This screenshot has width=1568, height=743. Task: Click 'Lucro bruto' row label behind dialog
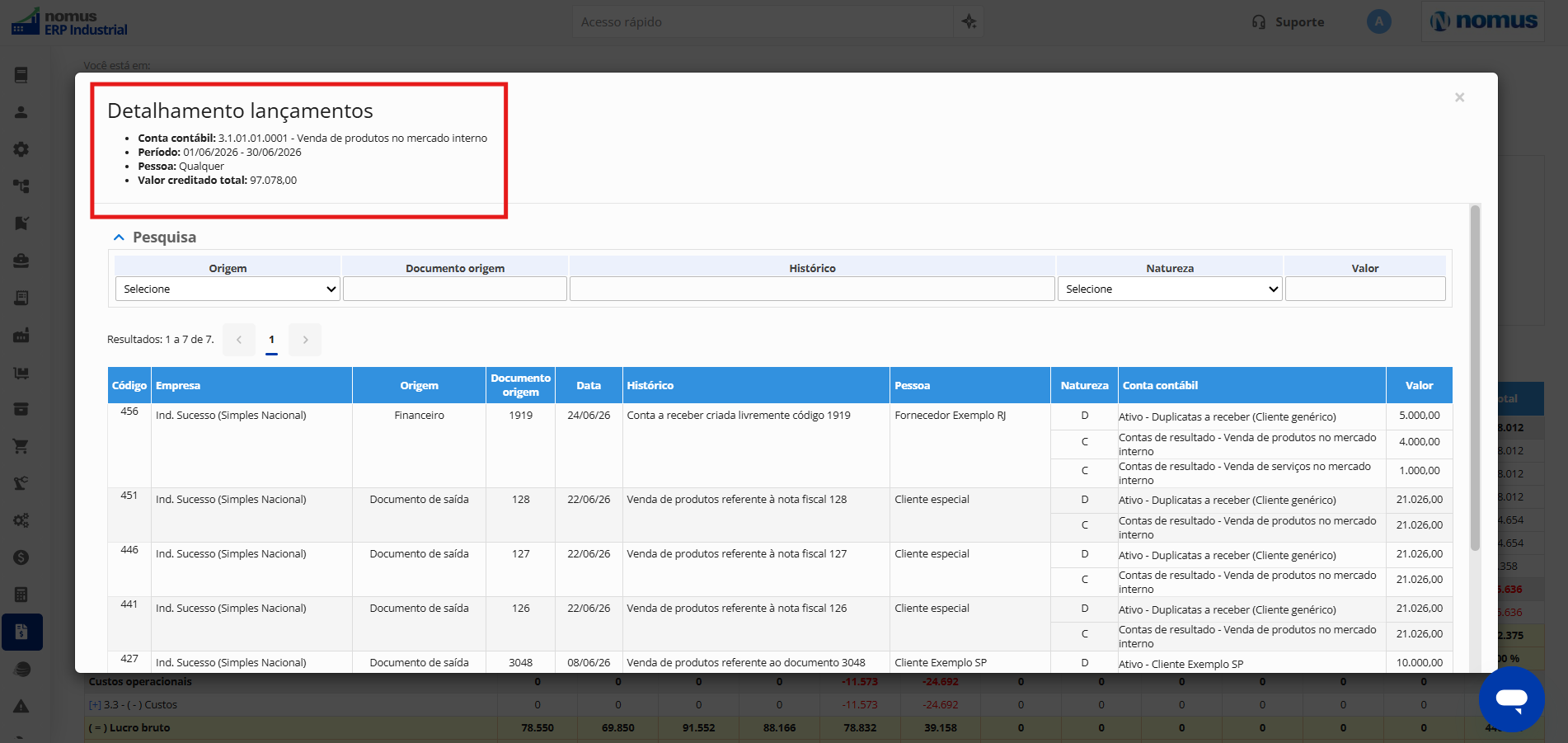(129, 728)
